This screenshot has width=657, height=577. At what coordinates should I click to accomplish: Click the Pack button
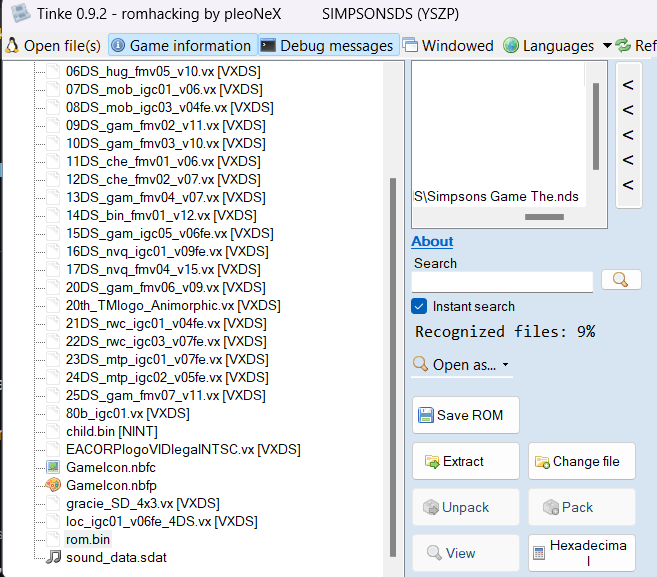(x=582, y=507)
